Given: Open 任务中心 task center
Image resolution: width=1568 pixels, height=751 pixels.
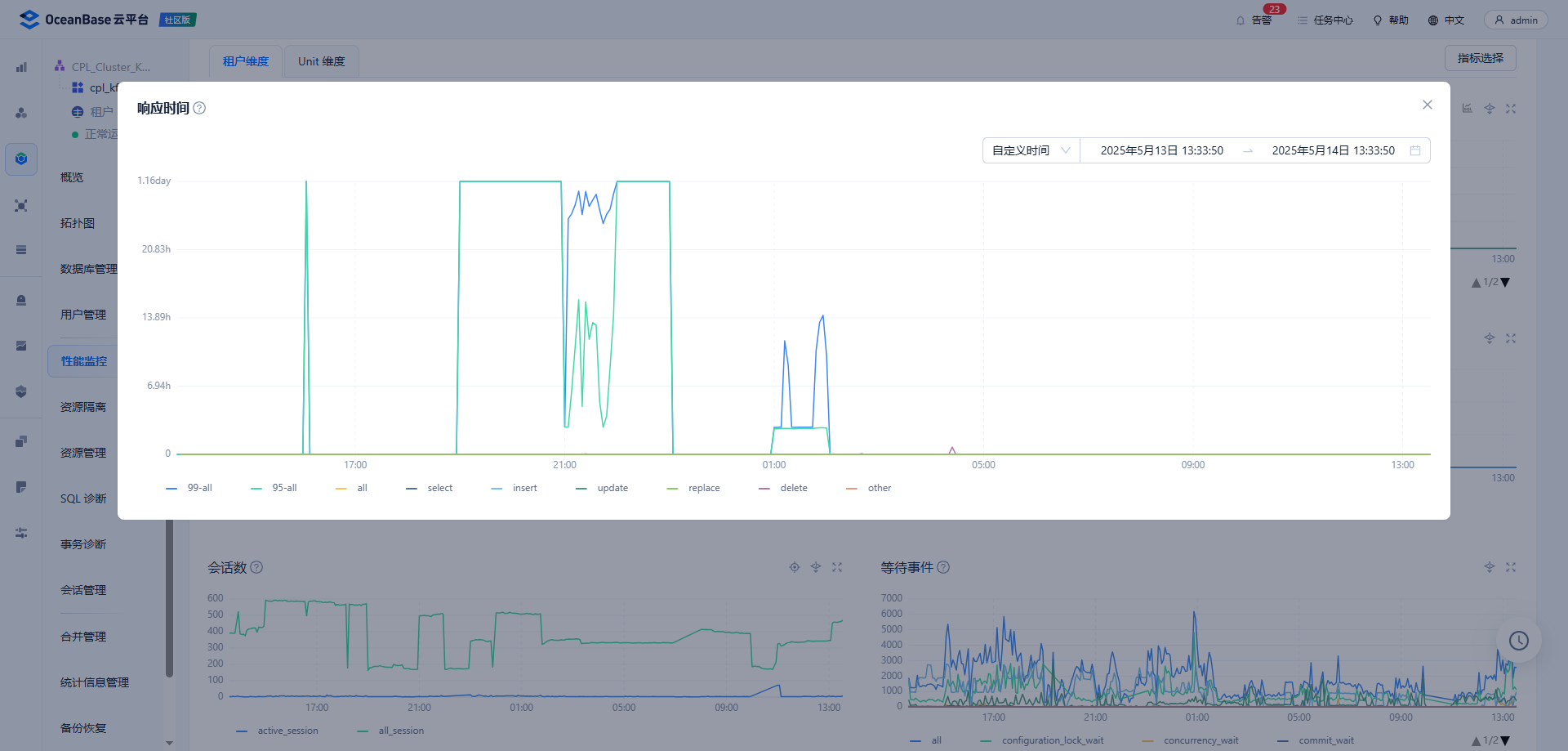Looking at the screenshot, I should pos(1325,20).
